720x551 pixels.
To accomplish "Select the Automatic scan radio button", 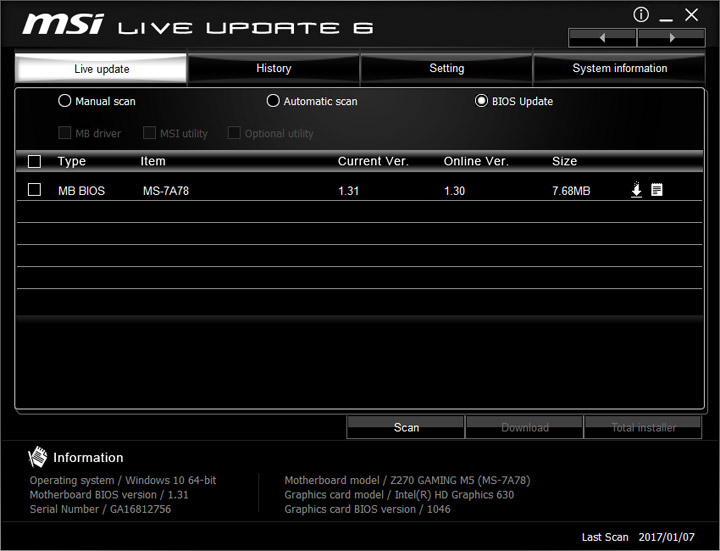I will pyautogui.click(x=273, y=101).
